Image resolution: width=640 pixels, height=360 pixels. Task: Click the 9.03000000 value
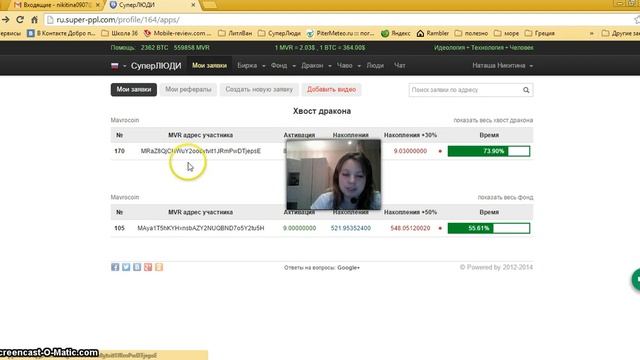pos(410,151)
